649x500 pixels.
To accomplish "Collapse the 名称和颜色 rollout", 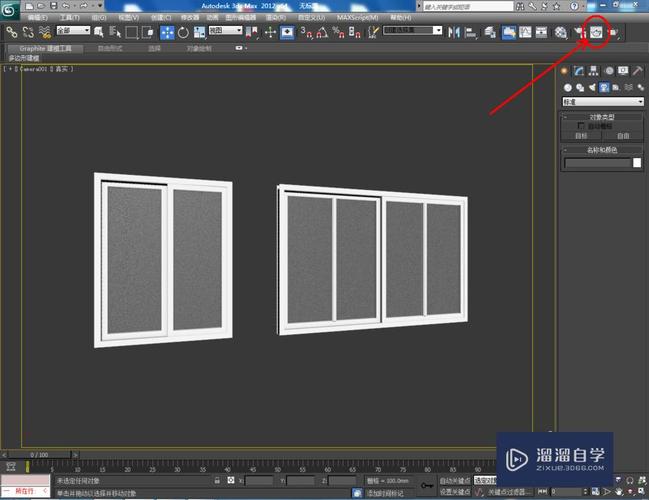I will tap(602, 150).
